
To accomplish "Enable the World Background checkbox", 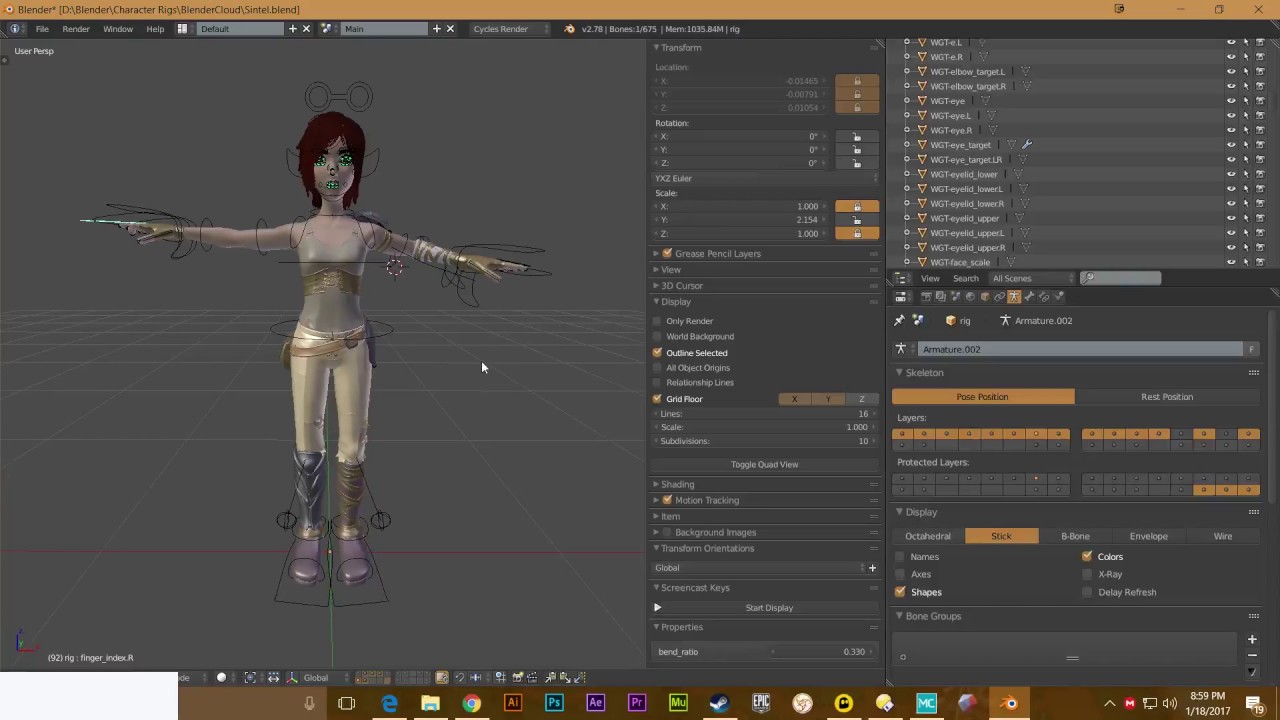I will tap(657, 336).
